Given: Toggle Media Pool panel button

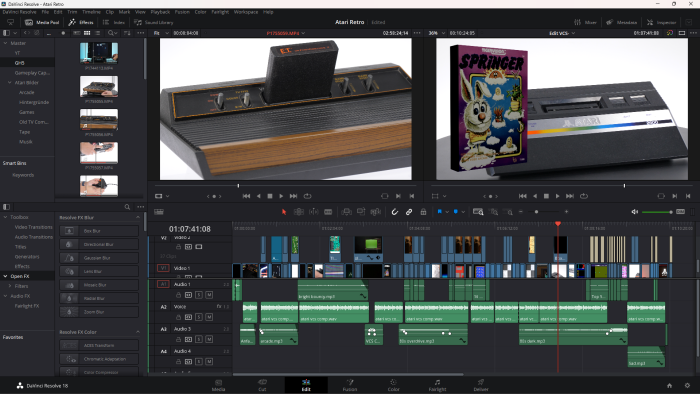Looking at the screenshot, I should click(42, 22).
